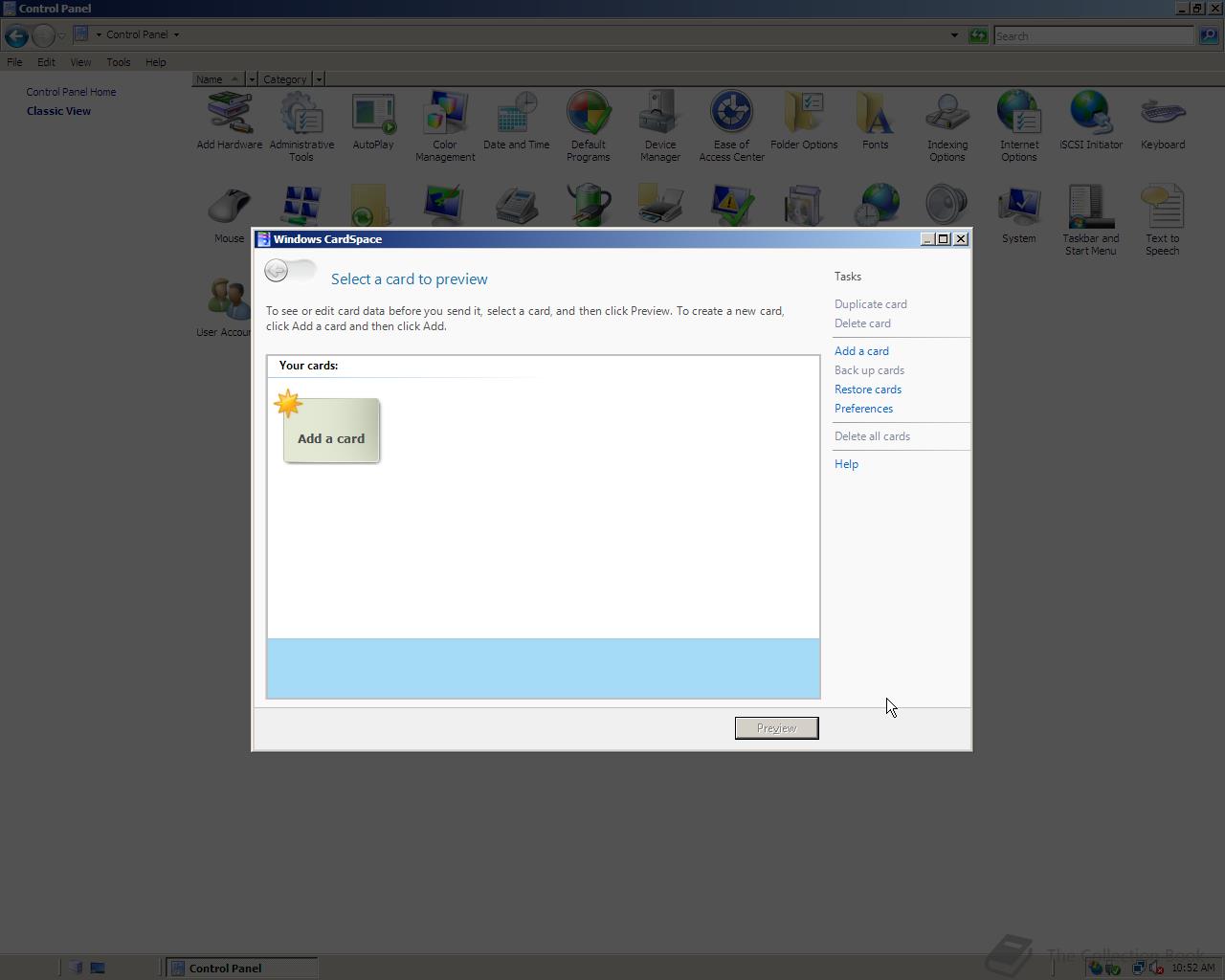Viewport: 1225px width, 980px height.
Task: Open the printer icon in Control Panel
Action: (660, 206)
